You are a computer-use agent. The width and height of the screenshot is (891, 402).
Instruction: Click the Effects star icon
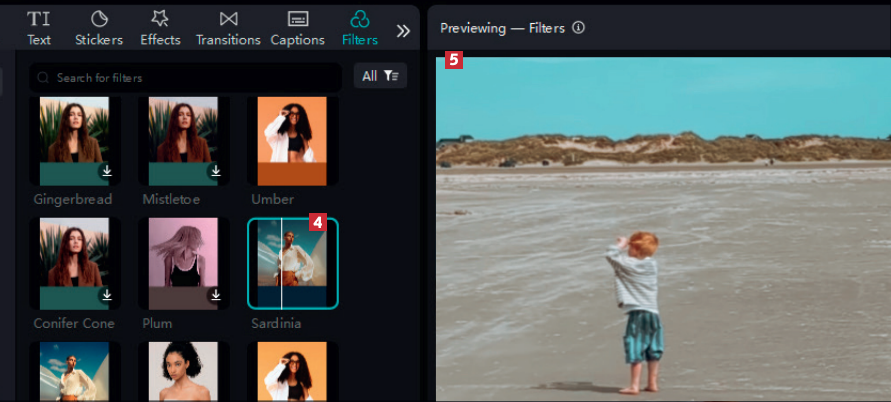click(160, 19)
